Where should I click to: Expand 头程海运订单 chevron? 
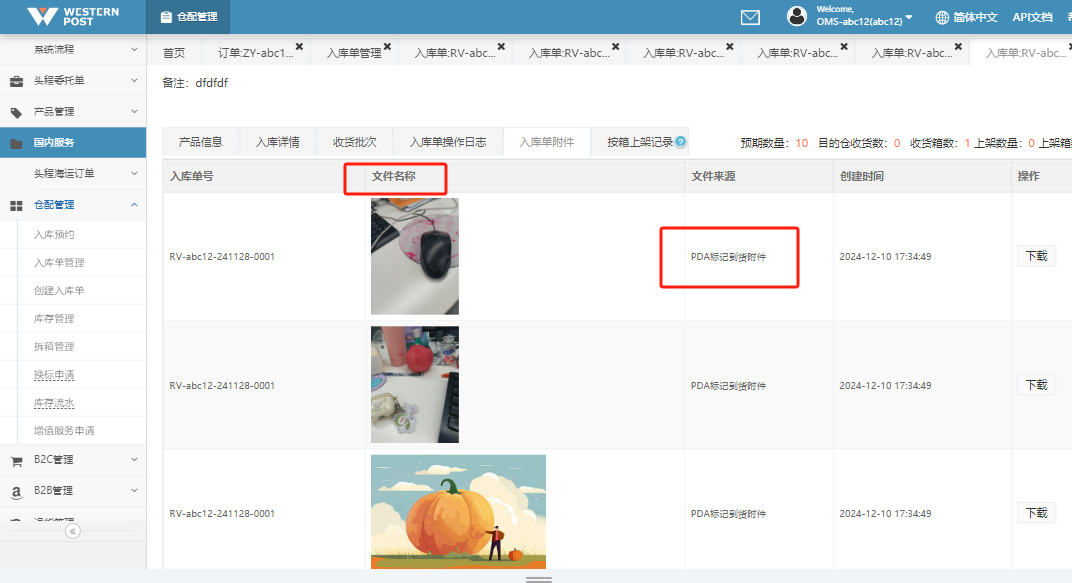[x=134, y=173]
